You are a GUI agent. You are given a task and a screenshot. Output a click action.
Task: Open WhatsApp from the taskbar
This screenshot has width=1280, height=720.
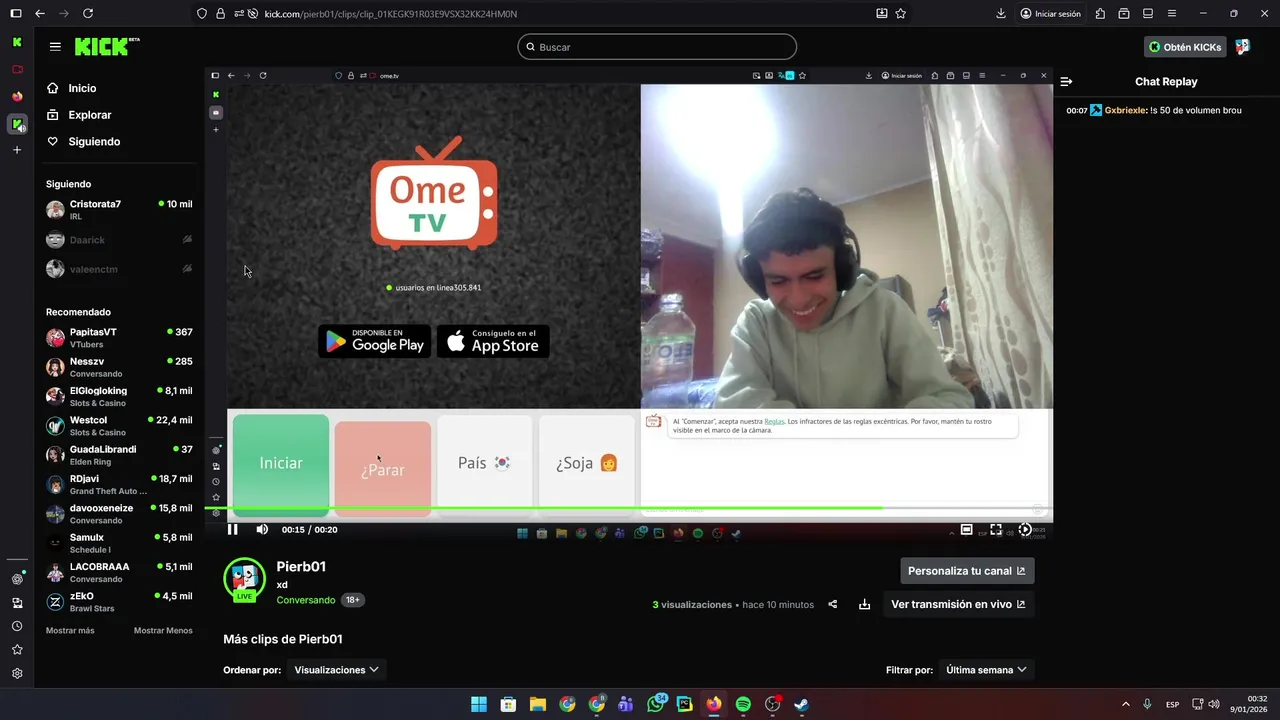(x=655, y=704)
